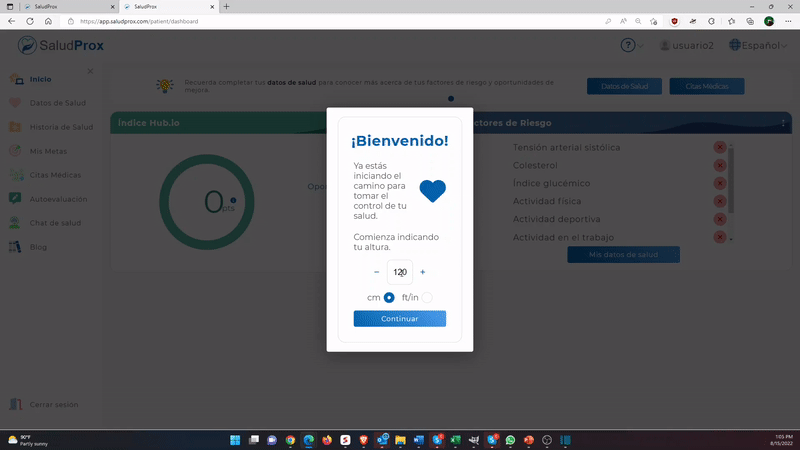The height and width of the screenshot is (450, 800).
Task: Click the browser refresh icon
Action: click(30, 21)
